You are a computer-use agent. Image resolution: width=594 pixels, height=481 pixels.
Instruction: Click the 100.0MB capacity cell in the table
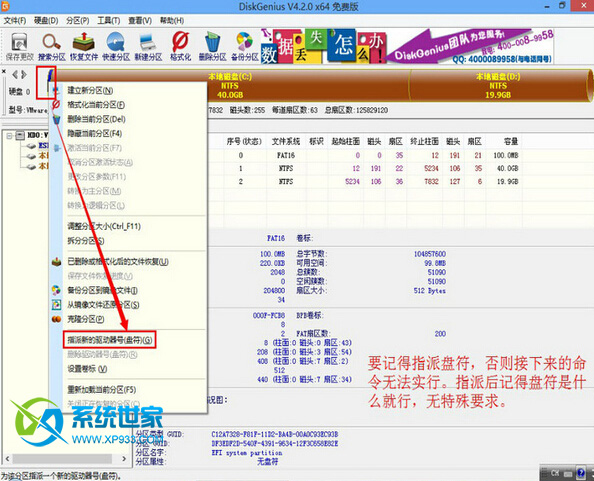pos(506,155)
